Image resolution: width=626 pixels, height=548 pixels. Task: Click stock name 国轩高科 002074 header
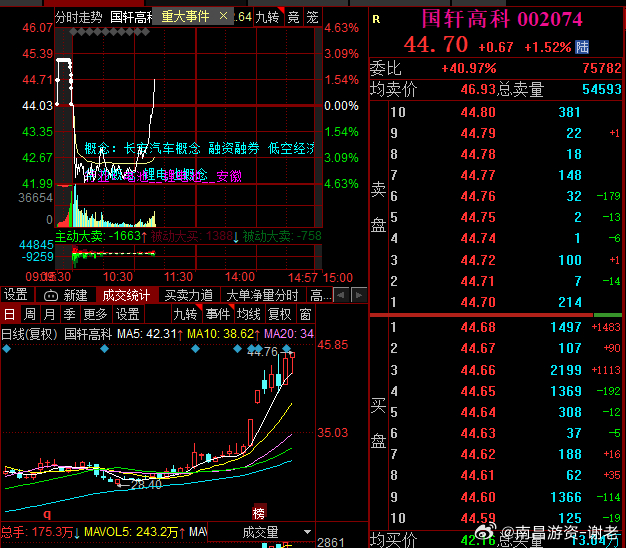coord(502,18)
